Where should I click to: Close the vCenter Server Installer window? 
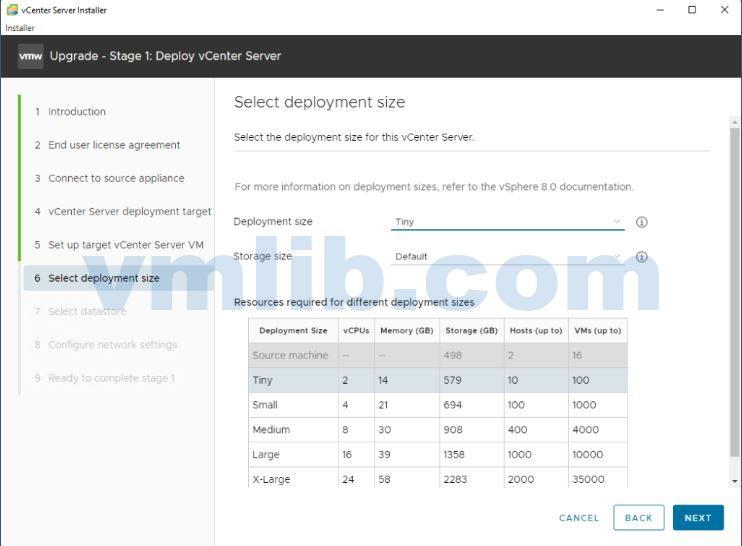[x=724, y=10]
